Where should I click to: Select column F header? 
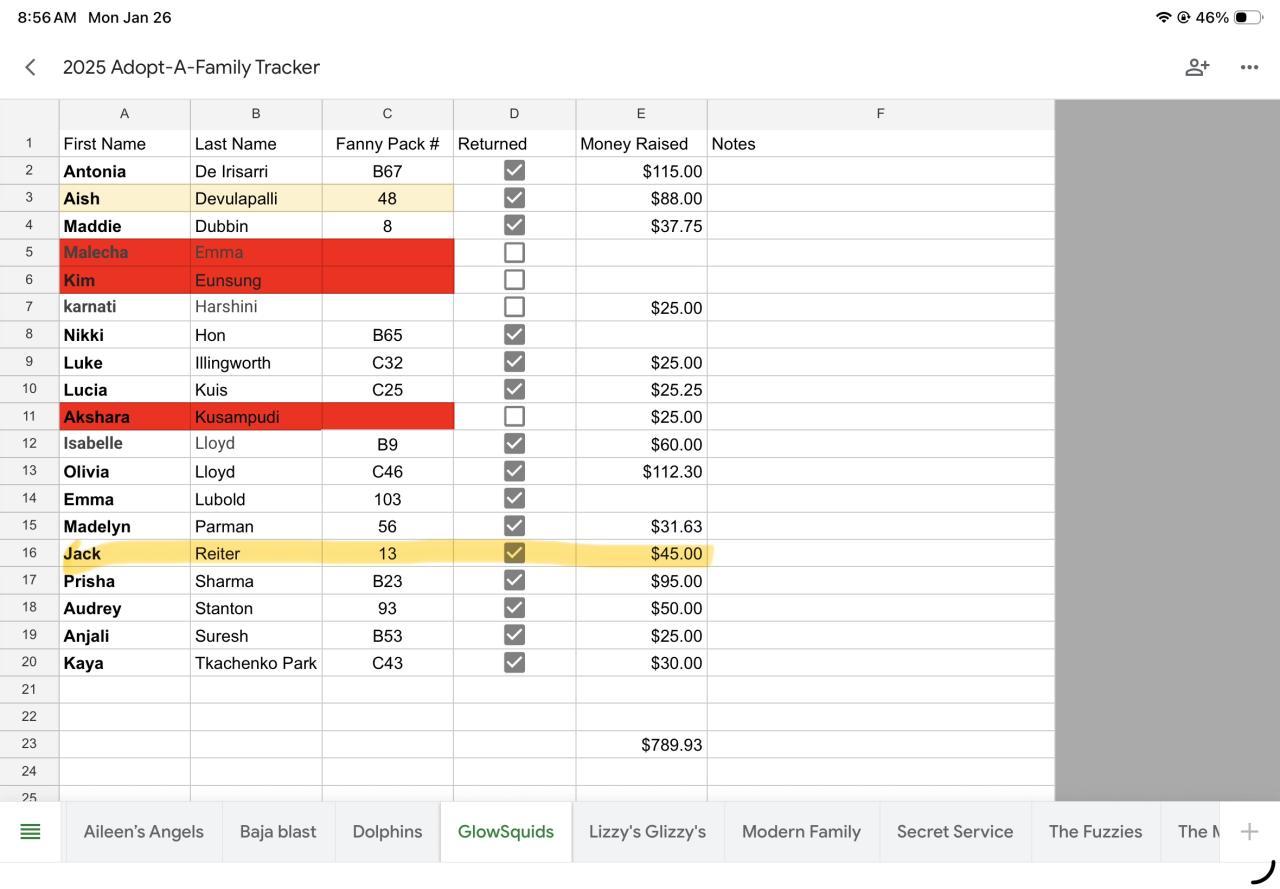tap(881, 114)
